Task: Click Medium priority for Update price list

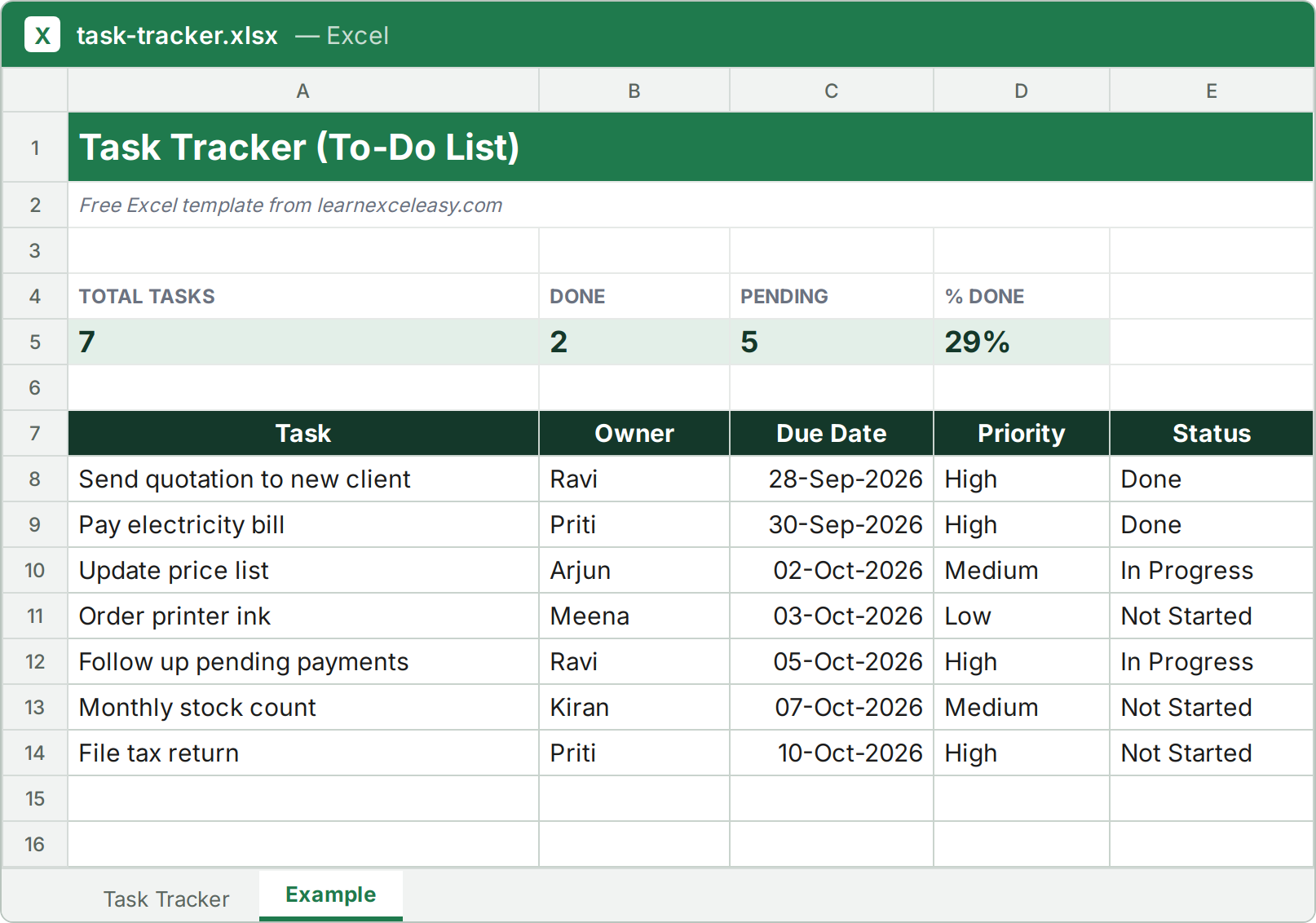Action: pyautogui.click(x=1022, y=570)
